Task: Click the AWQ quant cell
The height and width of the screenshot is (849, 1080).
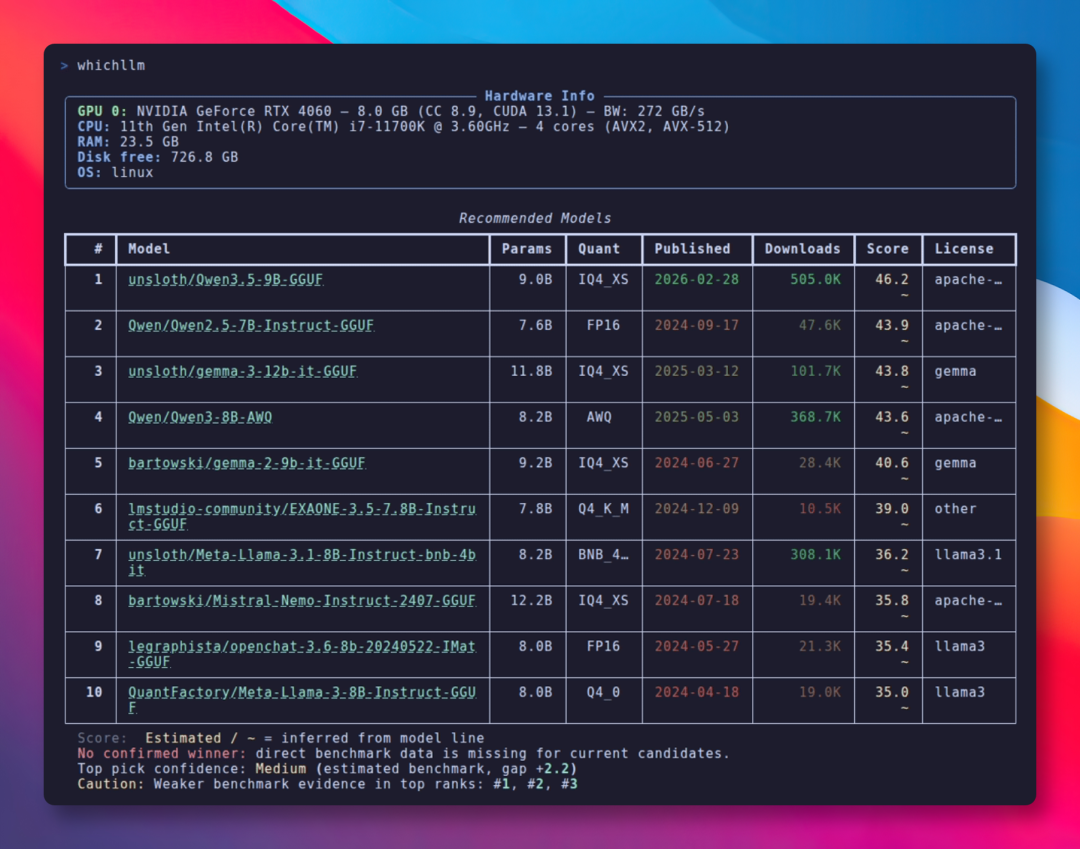Action: click(x=599, y=417)
